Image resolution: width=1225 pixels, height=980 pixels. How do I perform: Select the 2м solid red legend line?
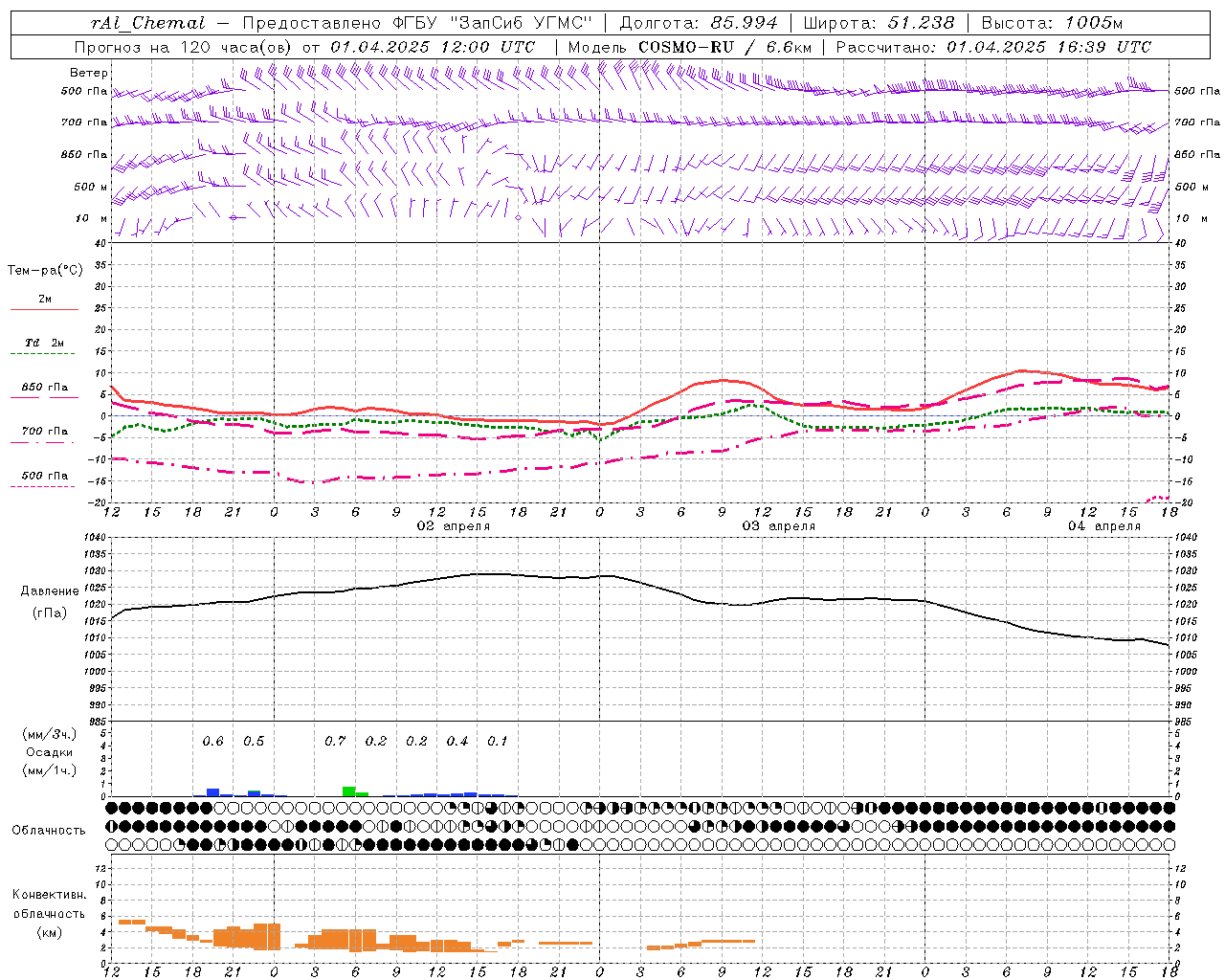(44, 309)
